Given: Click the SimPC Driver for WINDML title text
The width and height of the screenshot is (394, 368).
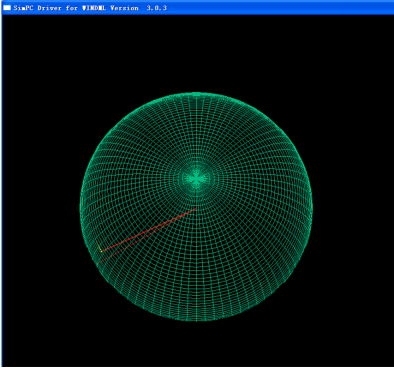Looking at the screenshot, I should pyautogui.click(x=90, y=8).
